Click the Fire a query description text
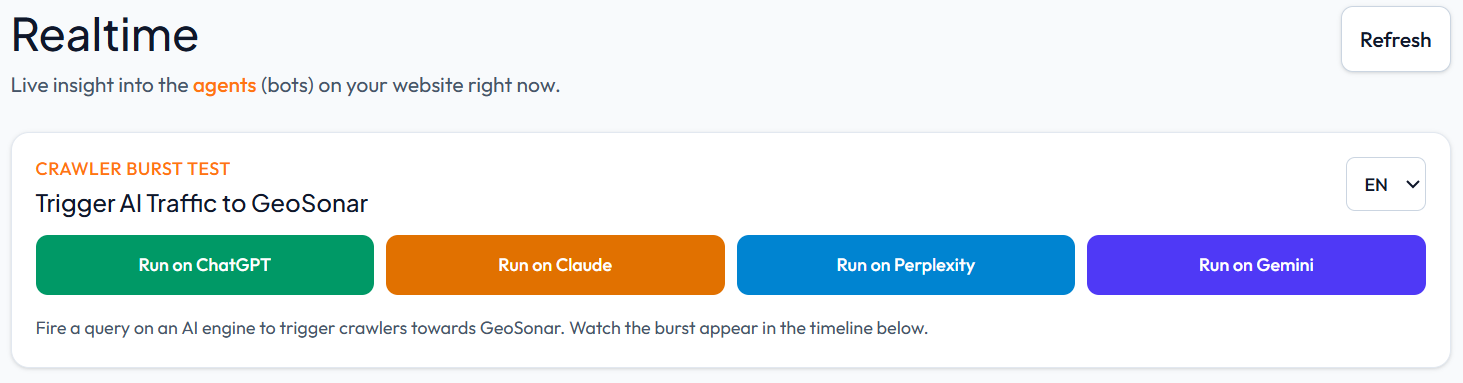The height and width of the screenshot is (383, 1463). (482, 328)
